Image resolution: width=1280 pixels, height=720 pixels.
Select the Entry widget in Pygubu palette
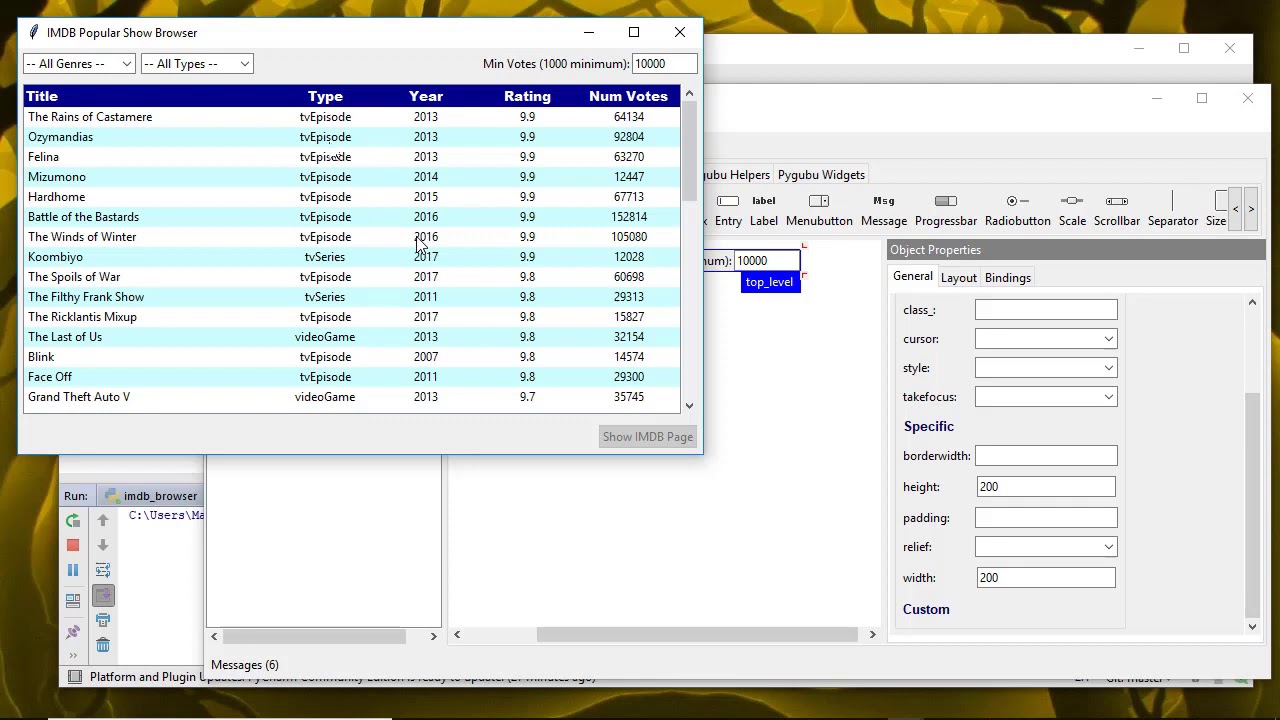pos(728,210)
